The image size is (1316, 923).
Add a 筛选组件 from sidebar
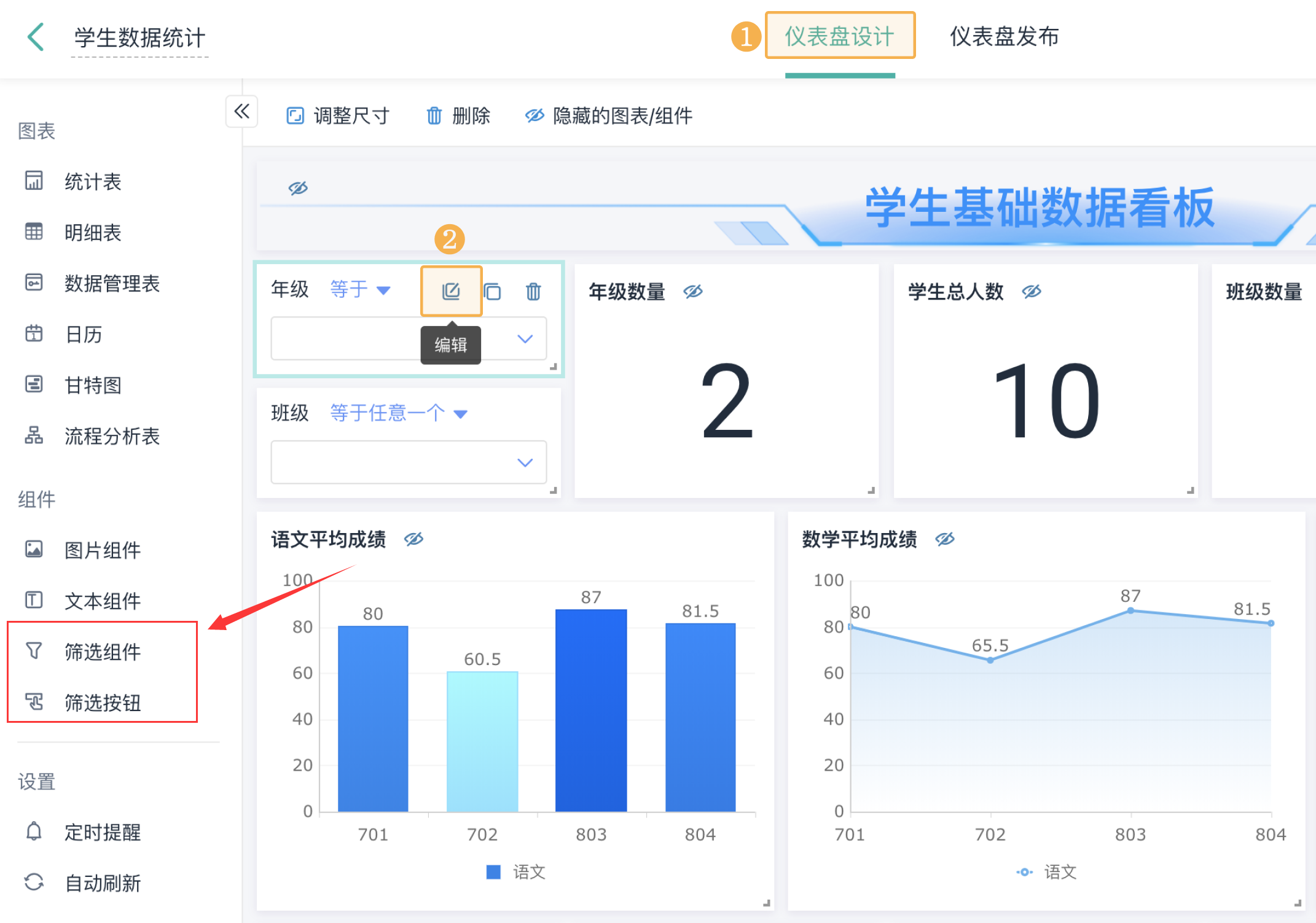(102, 652)
